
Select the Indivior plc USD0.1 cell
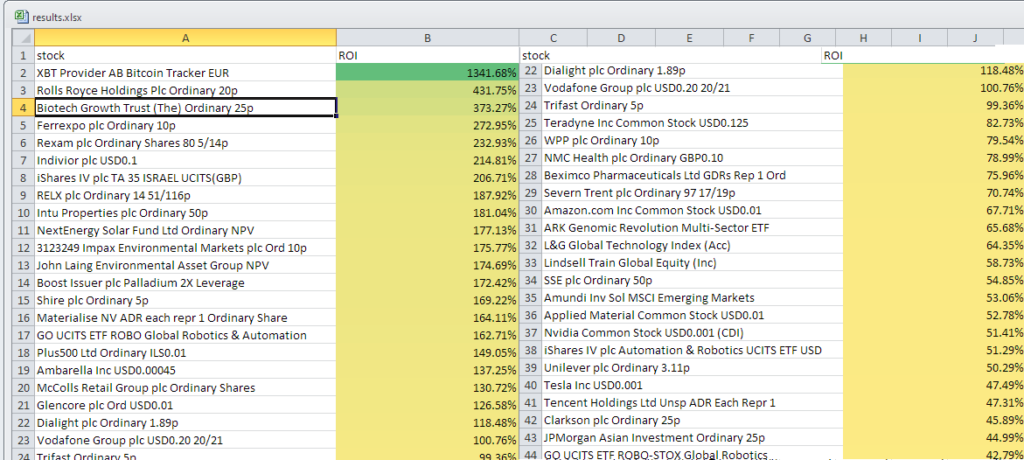(x=185, y=160)
